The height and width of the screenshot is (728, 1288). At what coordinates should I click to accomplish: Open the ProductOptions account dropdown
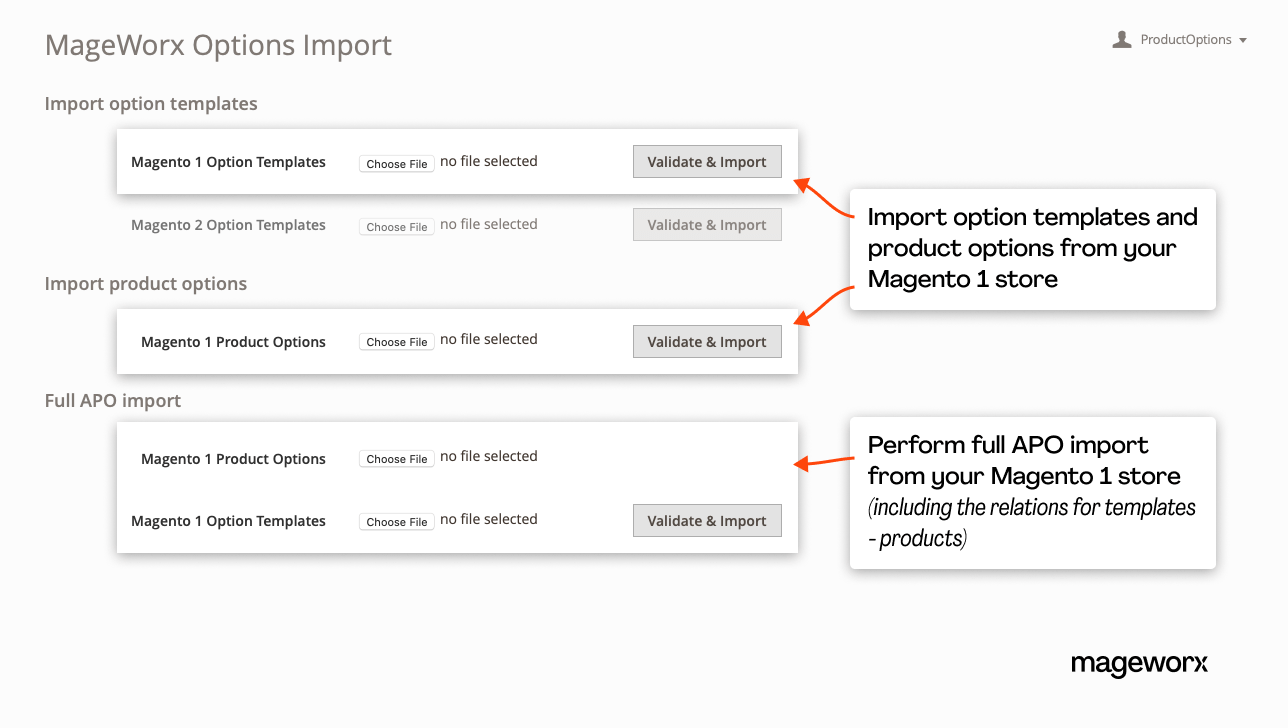pyautogui.click(x=1244, y=39)
